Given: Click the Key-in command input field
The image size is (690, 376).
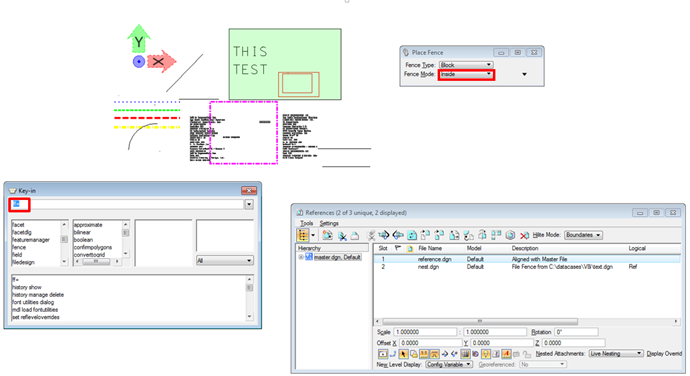Looking at the screenshot, I should tap(127, 204).
